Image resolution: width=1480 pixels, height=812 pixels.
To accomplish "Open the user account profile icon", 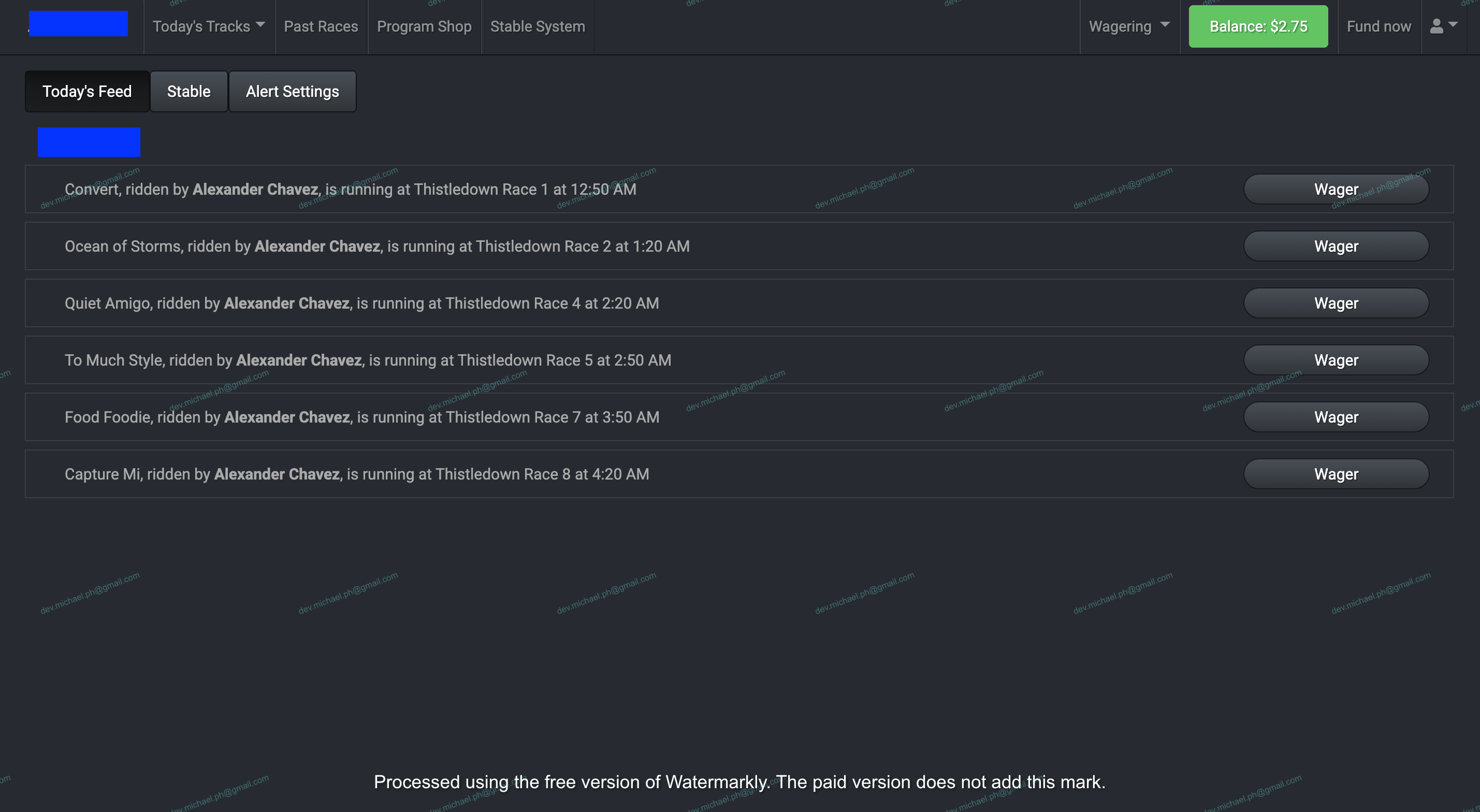I will click(x=1443, y=26).
